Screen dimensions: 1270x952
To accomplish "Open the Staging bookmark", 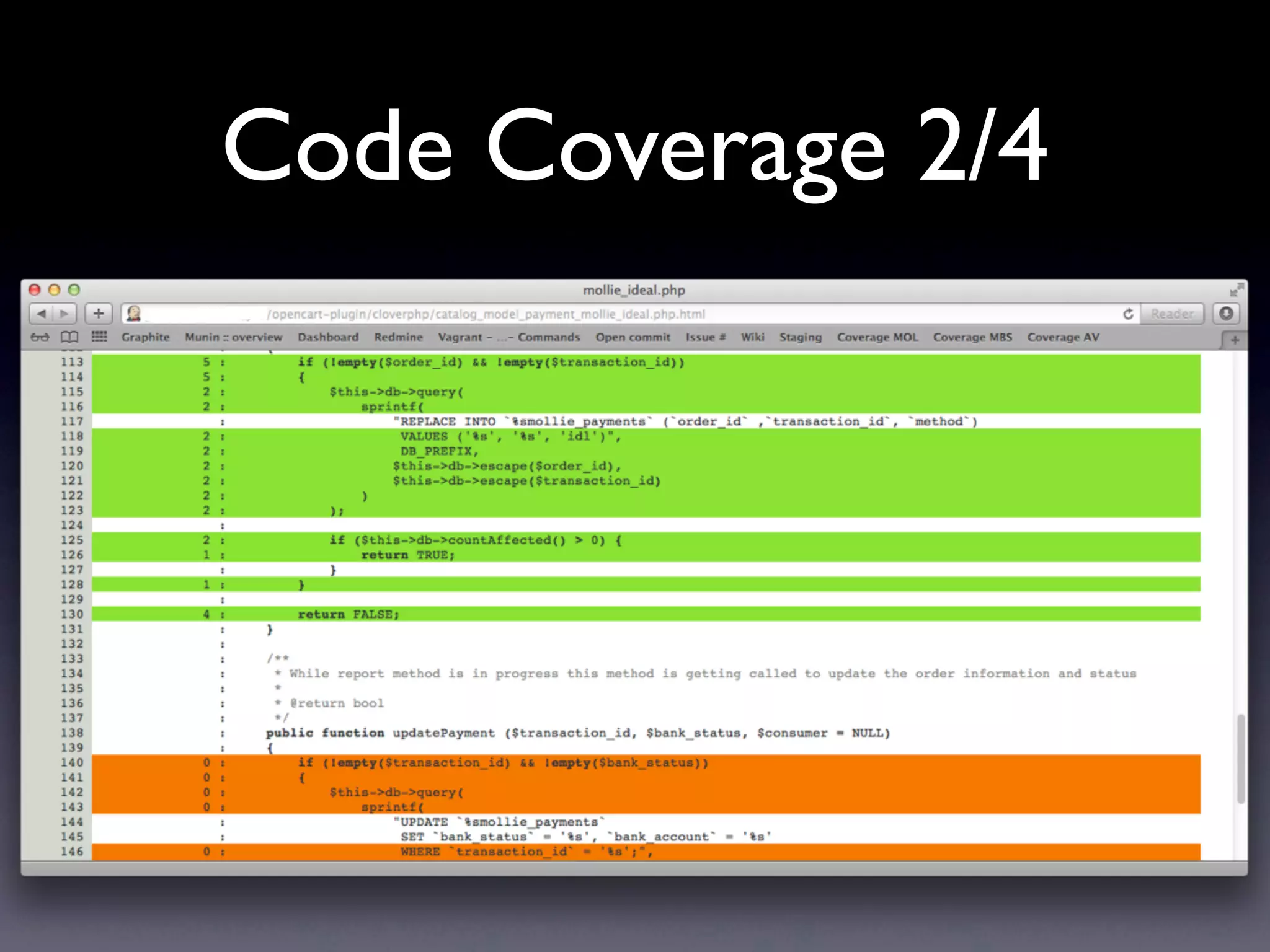I will pyautogui.click(x=801, y=337).
